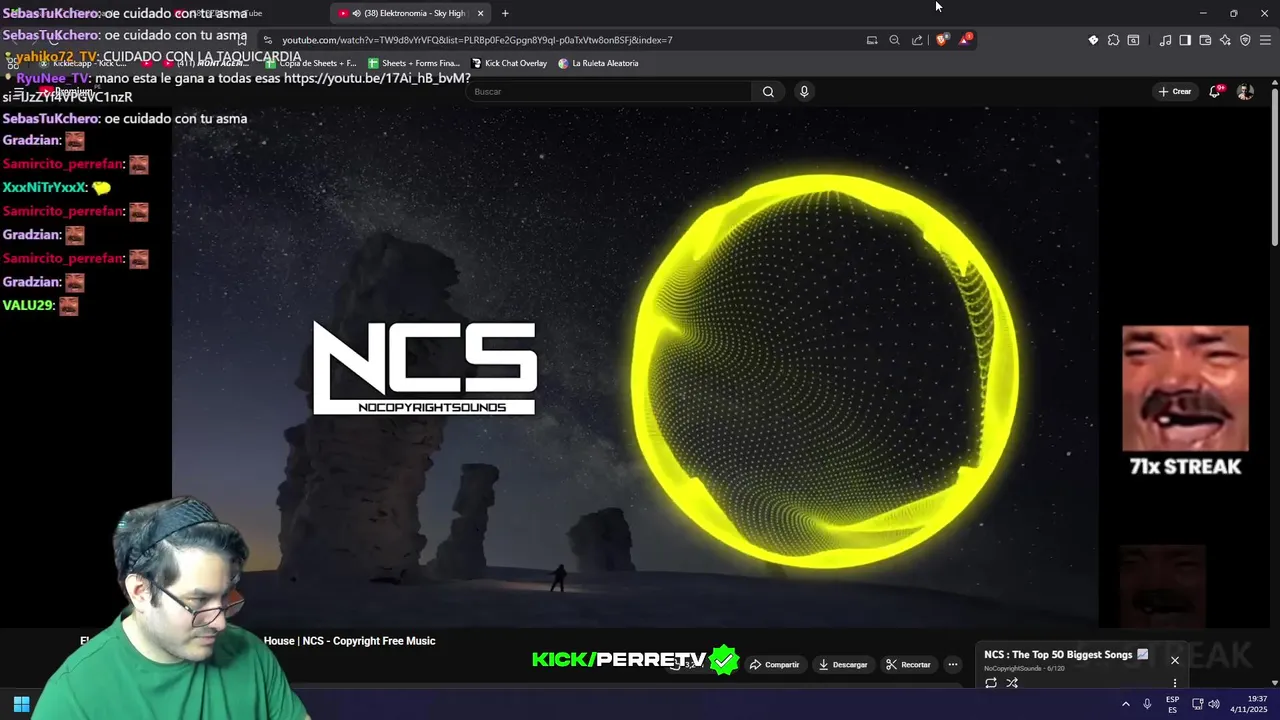Click the Compartir share button

pos(775,664)
